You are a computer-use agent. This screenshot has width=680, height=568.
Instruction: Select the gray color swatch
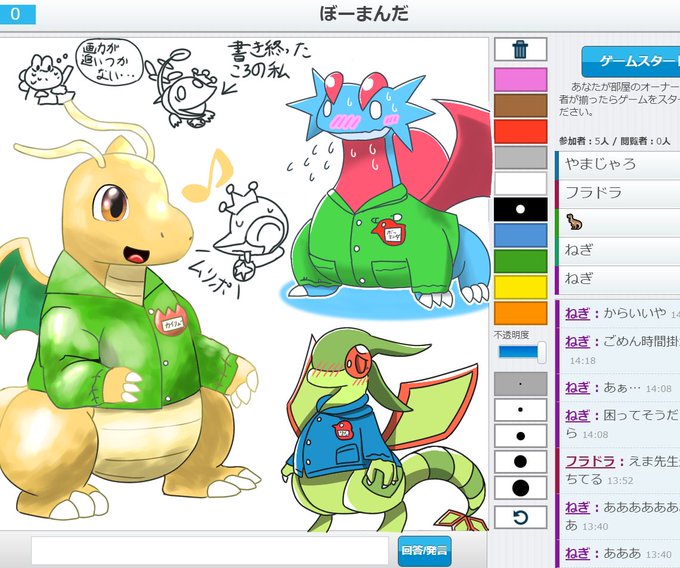(x=520, y=157)
